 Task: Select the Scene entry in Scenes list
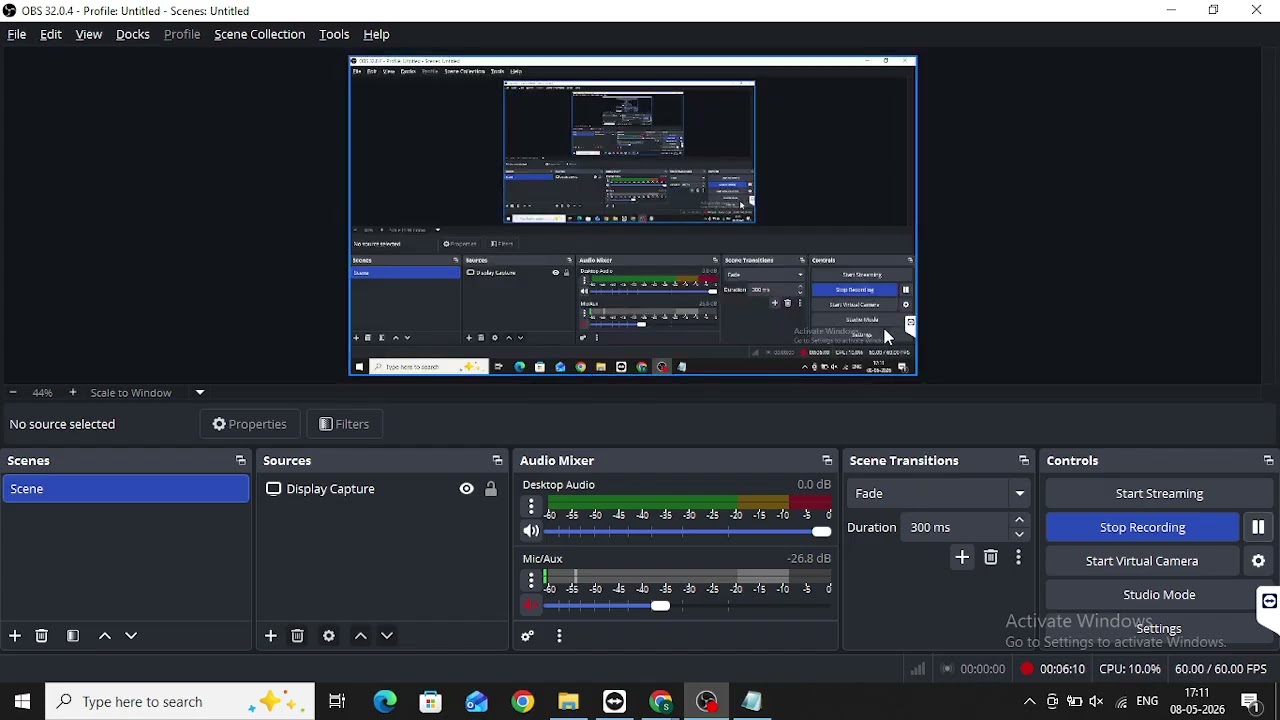(125, 489)
